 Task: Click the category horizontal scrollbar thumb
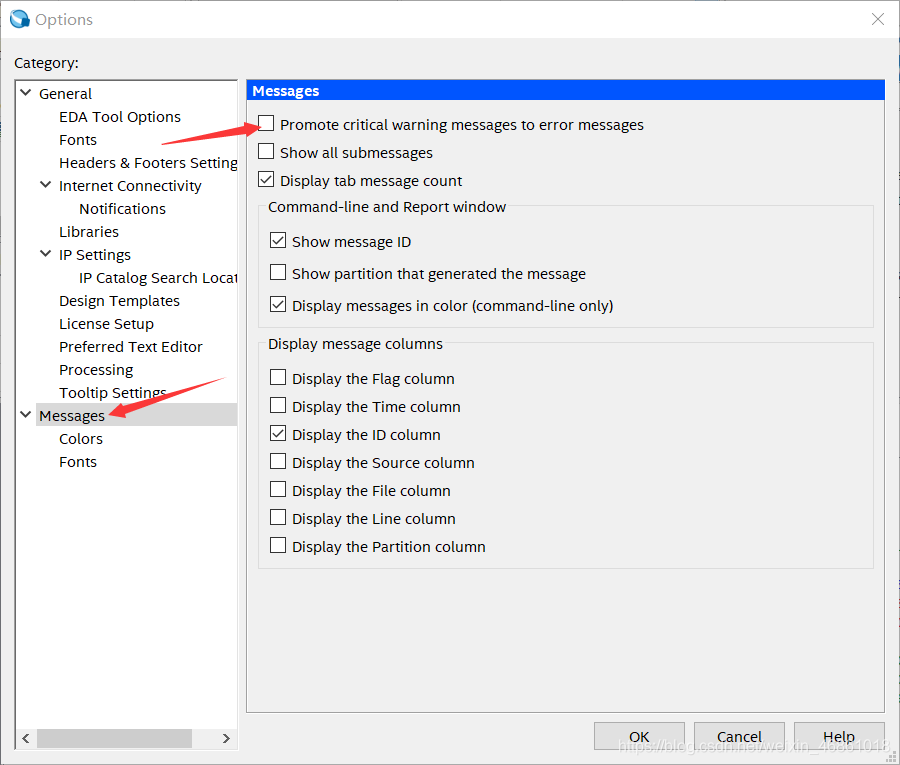click(114, 739)
